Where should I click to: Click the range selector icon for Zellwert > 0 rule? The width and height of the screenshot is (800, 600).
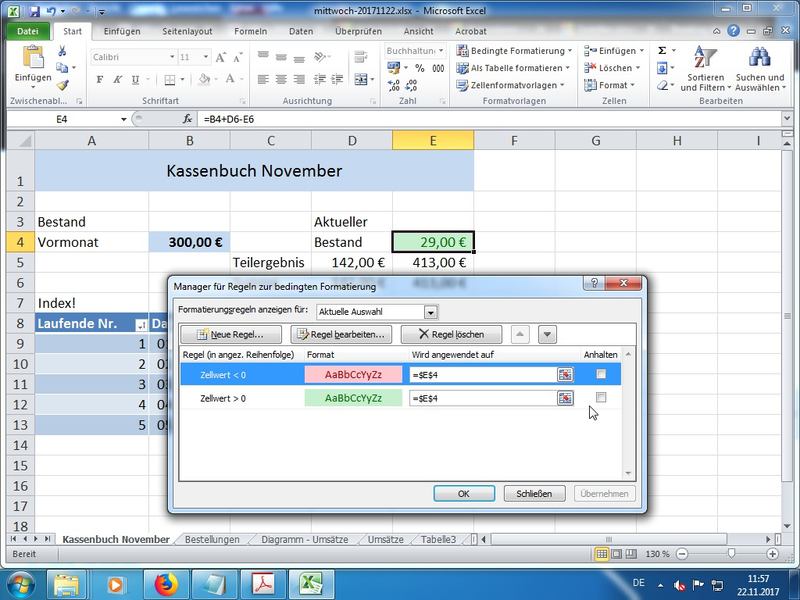click(x=566, y=398)
